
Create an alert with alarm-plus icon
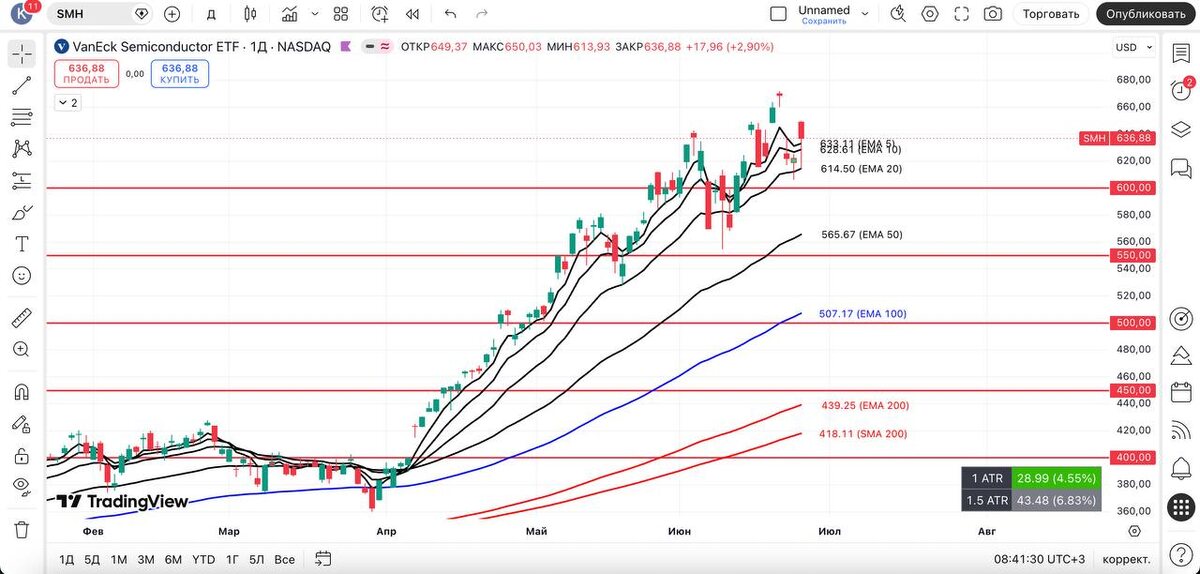pos(380,14)
